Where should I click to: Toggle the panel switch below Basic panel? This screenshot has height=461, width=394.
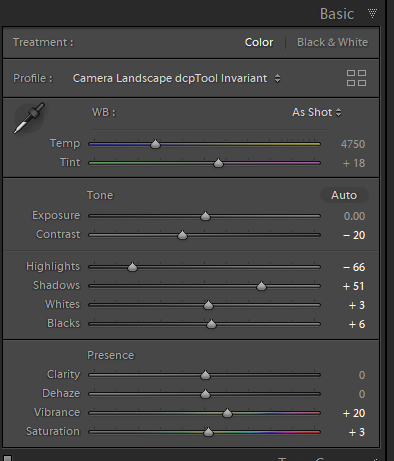click(7, 458)
